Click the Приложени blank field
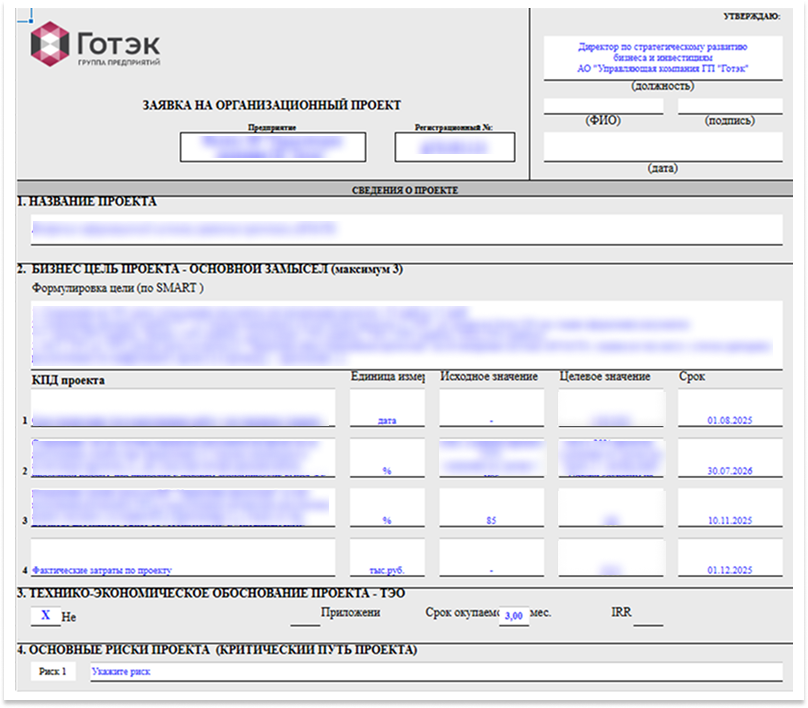Screen dimensions: 808x708 tap(305, 616)
